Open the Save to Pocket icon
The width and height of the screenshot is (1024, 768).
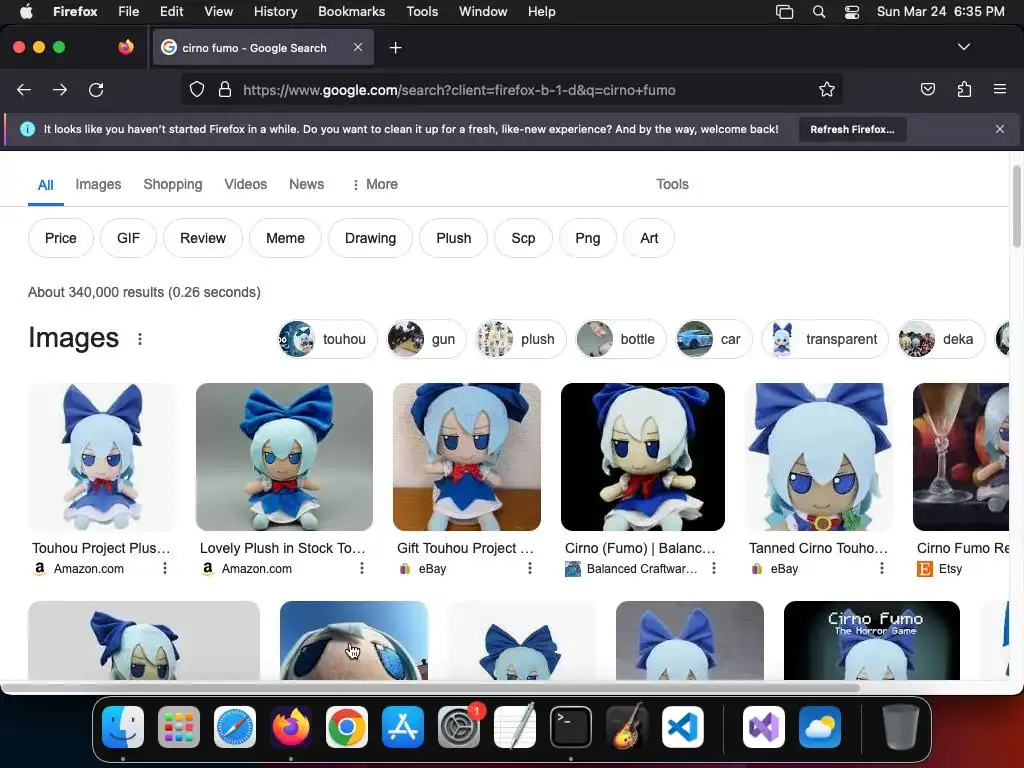coord(927,89)
